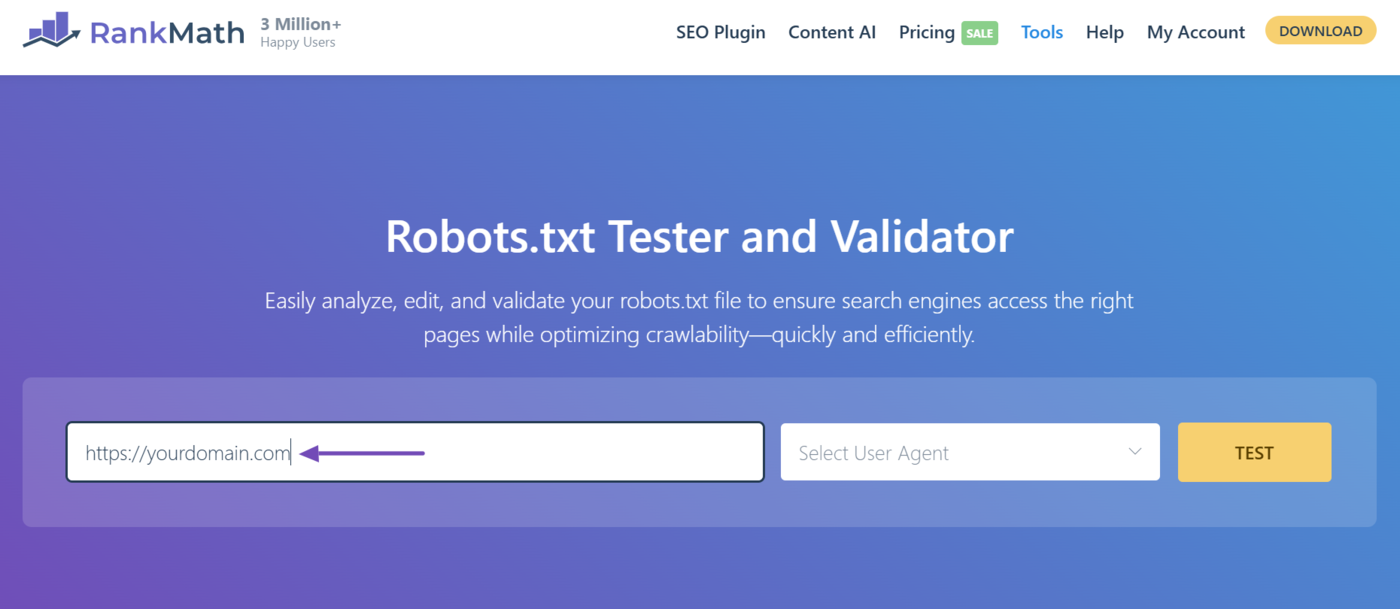Click the 3 Million+ Happy Users text
1400x609 pixels.
click(x=300, y=30)
